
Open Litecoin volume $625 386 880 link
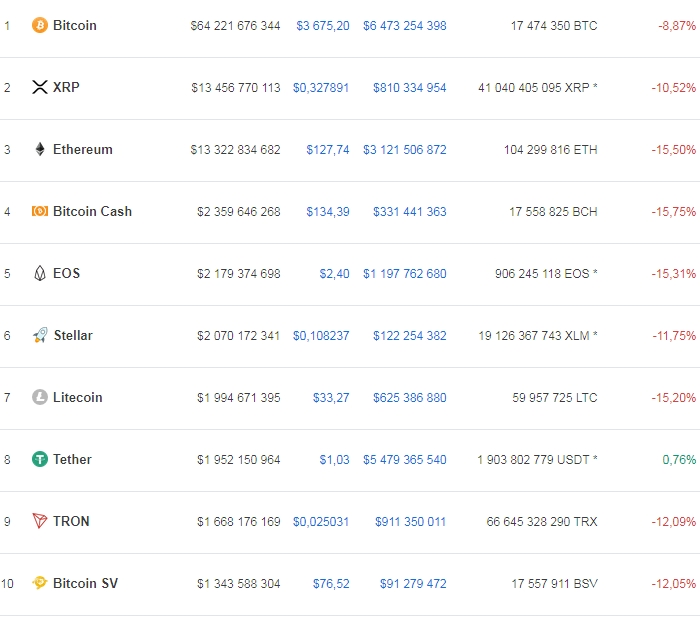tap(410, 397)
